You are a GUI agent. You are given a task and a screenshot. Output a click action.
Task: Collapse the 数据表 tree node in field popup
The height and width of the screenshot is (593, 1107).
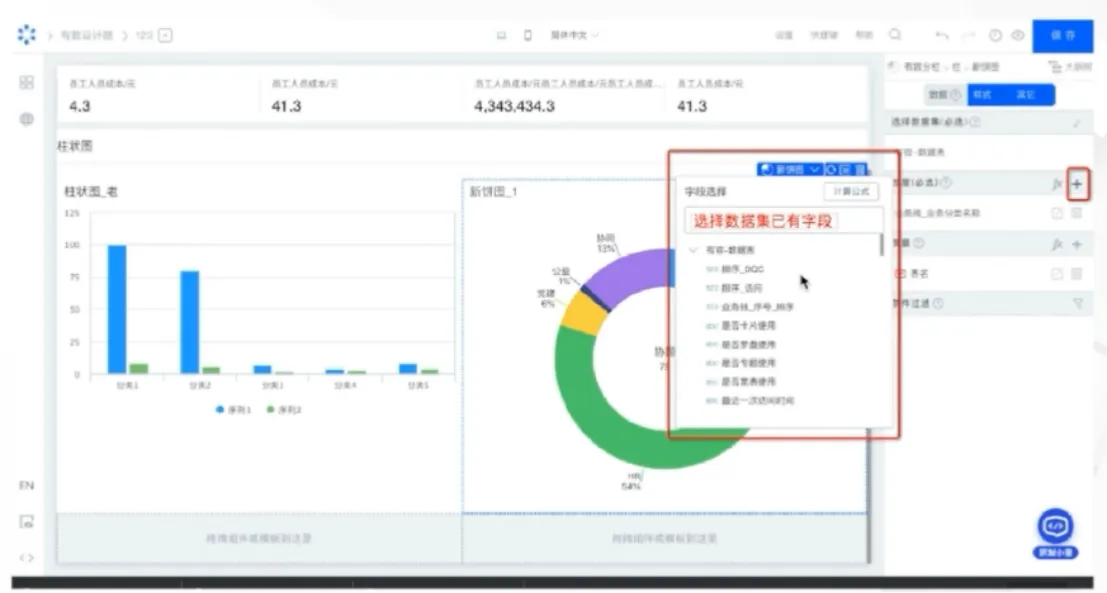[693, 250]
